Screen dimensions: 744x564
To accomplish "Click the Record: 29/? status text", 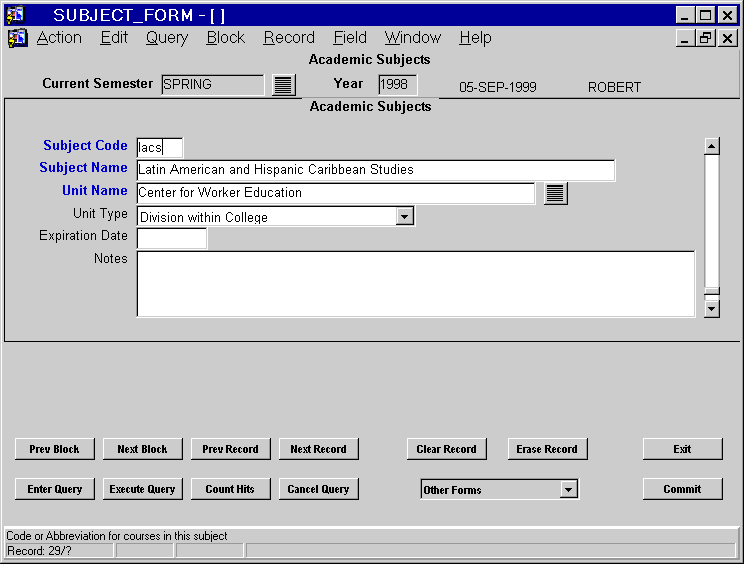I will [x=39, y=551].
